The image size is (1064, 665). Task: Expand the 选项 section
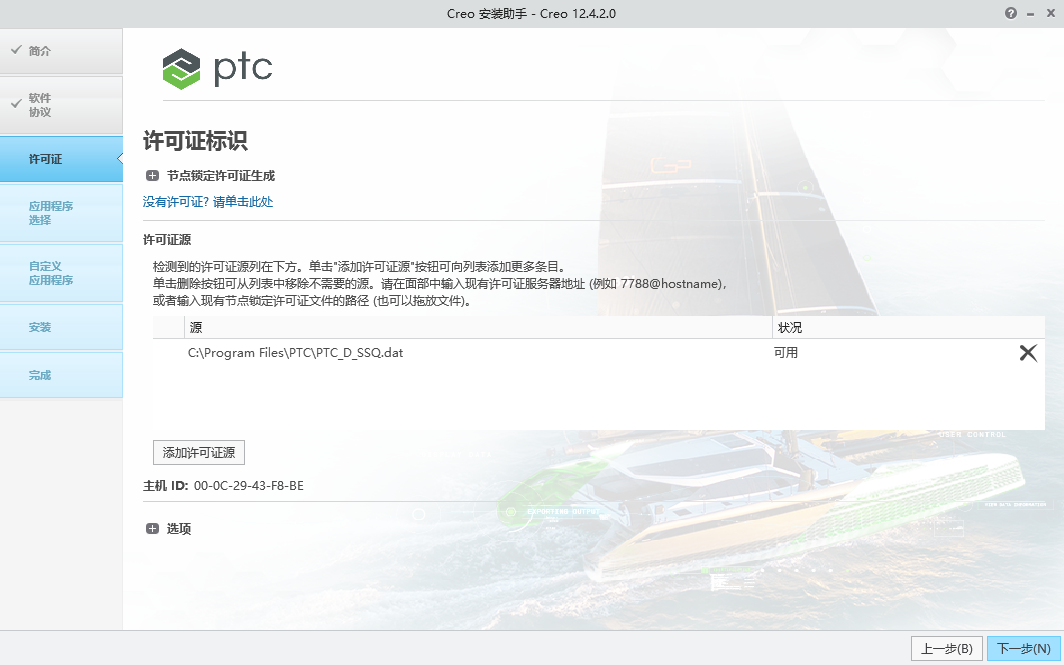pos(179,528)
